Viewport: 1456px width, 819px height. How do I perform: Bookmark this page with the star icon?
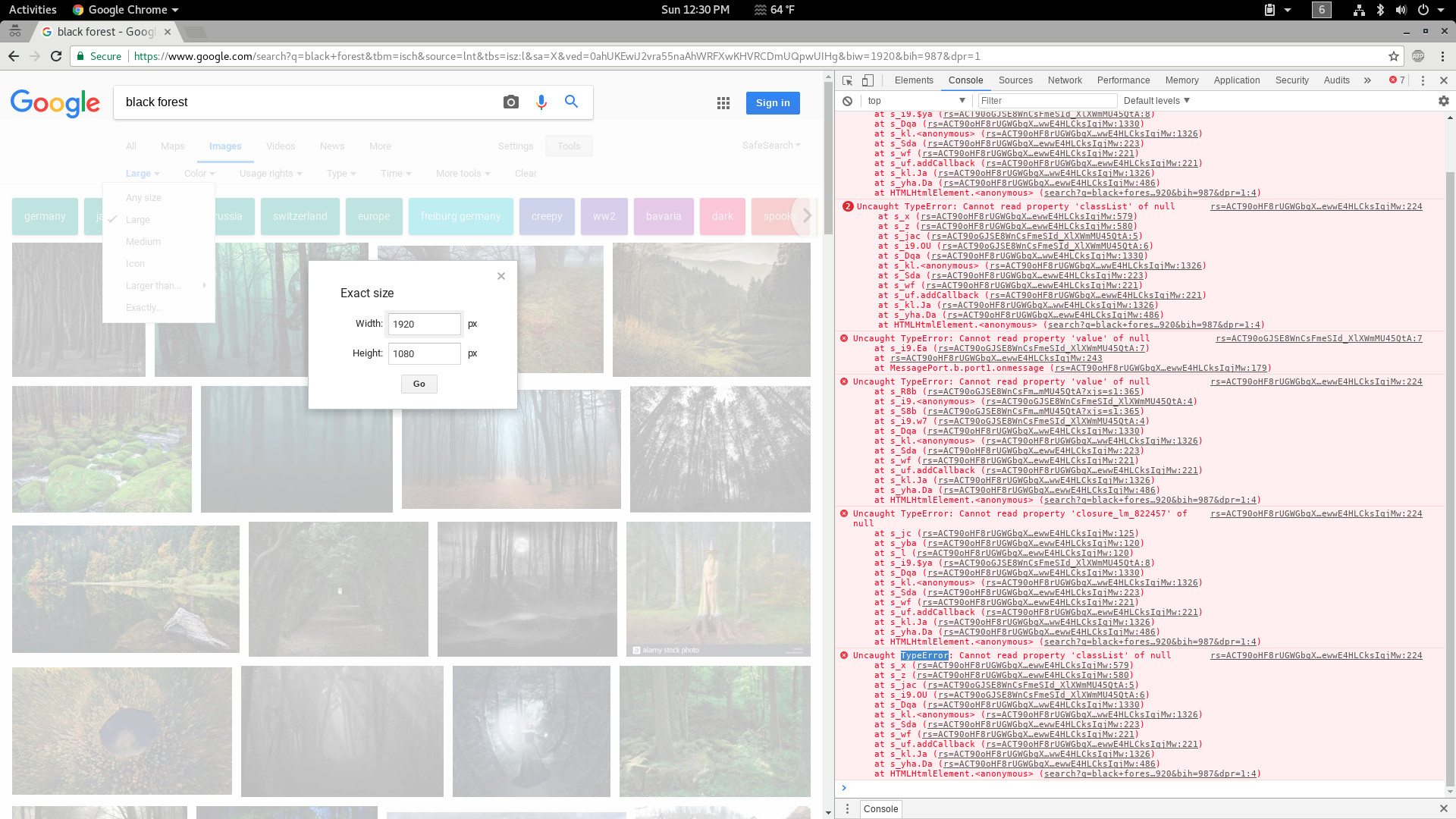[x=1394, y=56]
